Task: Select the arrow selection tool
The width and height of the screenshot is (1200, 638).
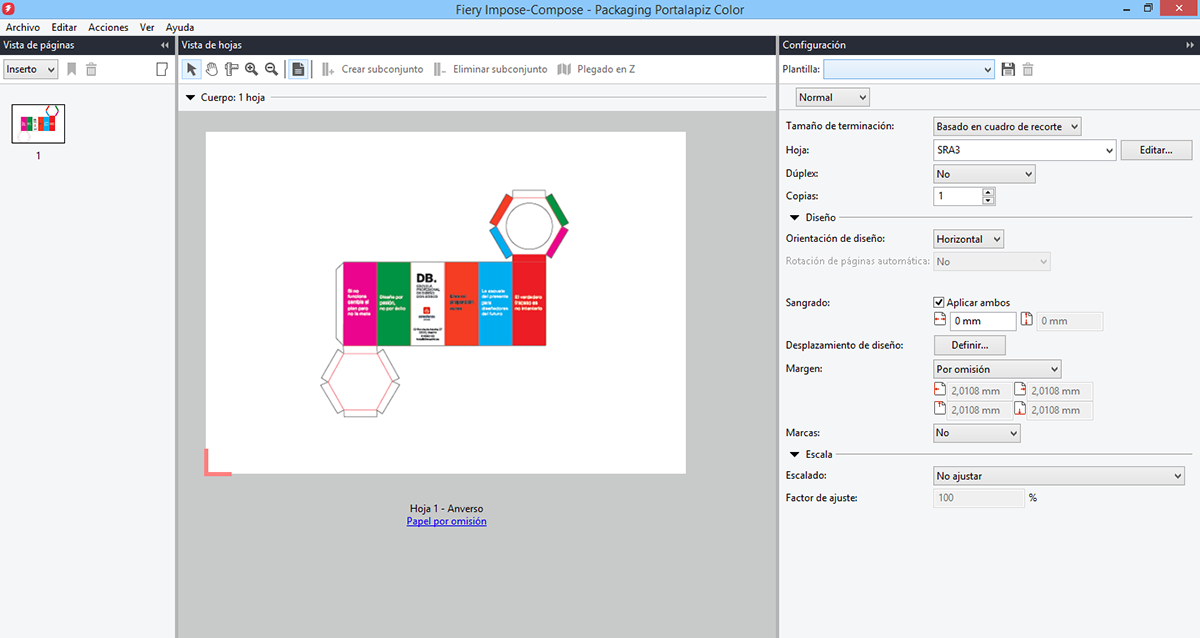Action: [x=192, y=69]
